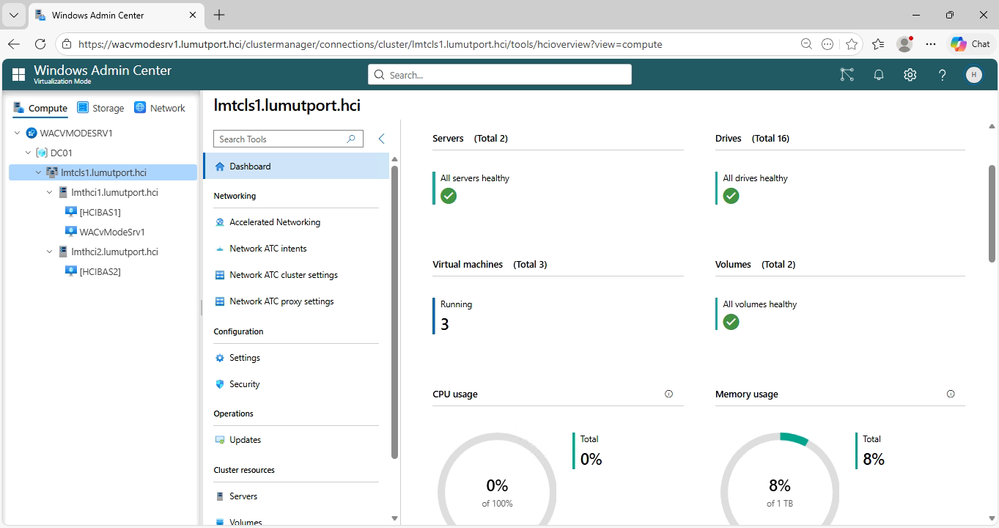Screen dimensions: 999x528
Task: Select the [HCIBAS2] tree item
Action: (x=100, y=271)
